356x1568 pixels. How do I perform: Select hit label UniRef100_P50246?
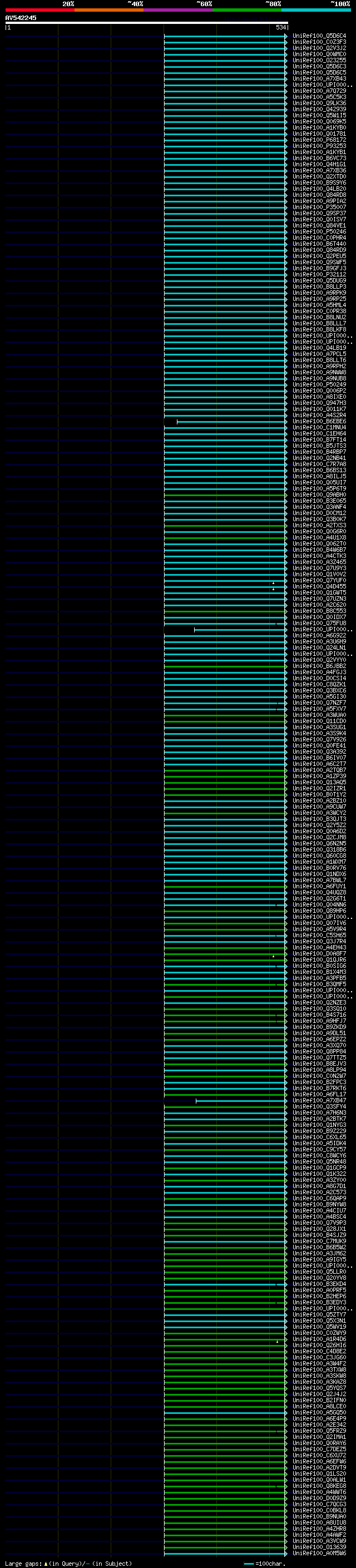tap(319, 231)
